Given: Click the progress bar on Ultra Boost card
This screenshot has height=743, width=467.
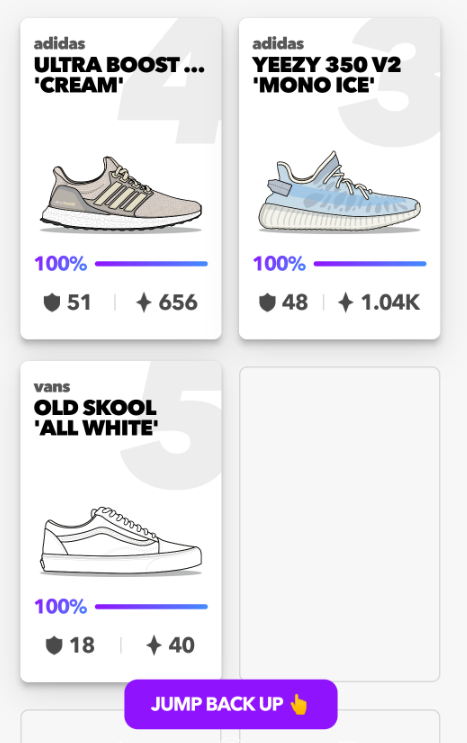Looking at the screenshot, I should [152, 264].
